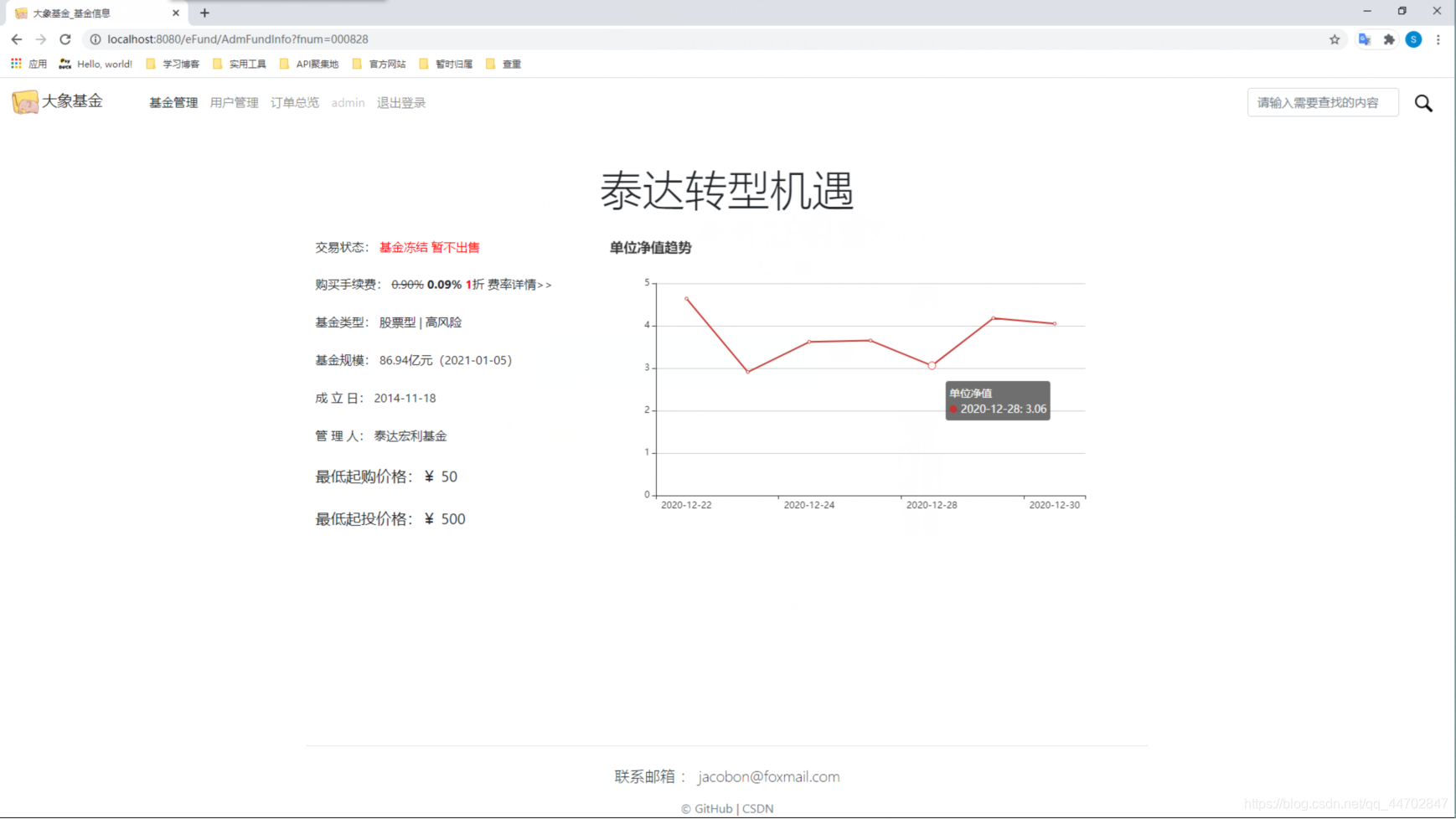Screen dimensions: 1456x819
Task: Open the Google Translate extension icon
Action: [1365, 39]
